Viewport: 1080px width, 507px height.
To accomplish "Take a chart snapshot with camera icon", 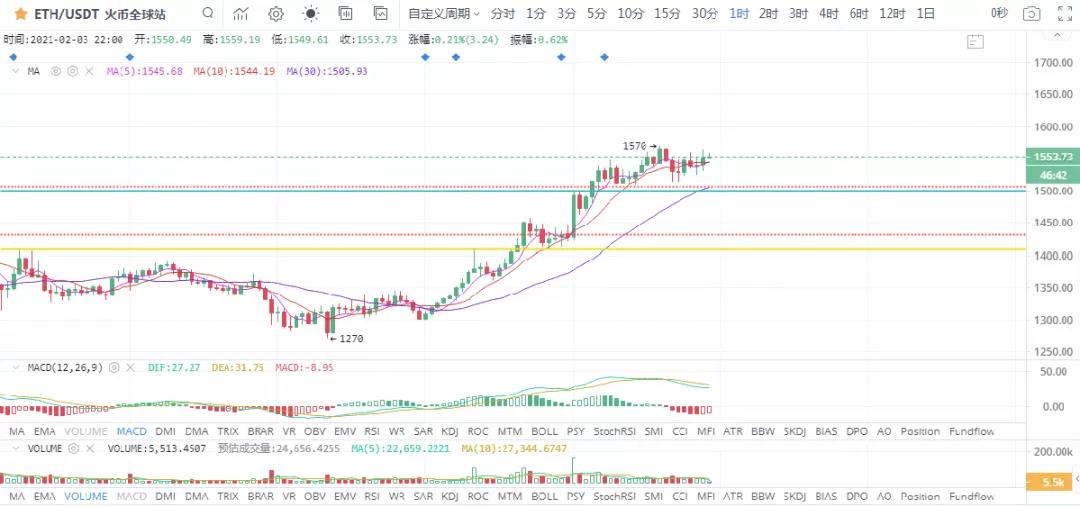I will coord(1031,13).
